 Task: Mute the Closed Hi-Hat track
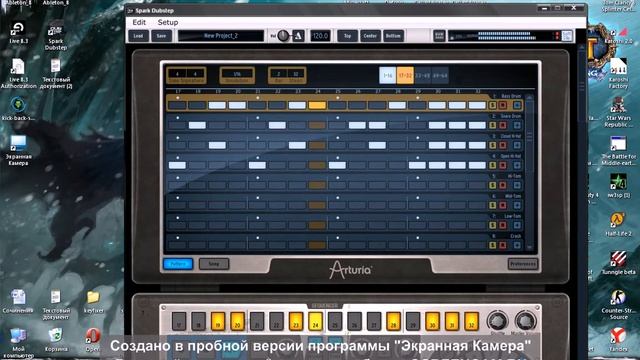pyautogui.click(x=503, y=145)
